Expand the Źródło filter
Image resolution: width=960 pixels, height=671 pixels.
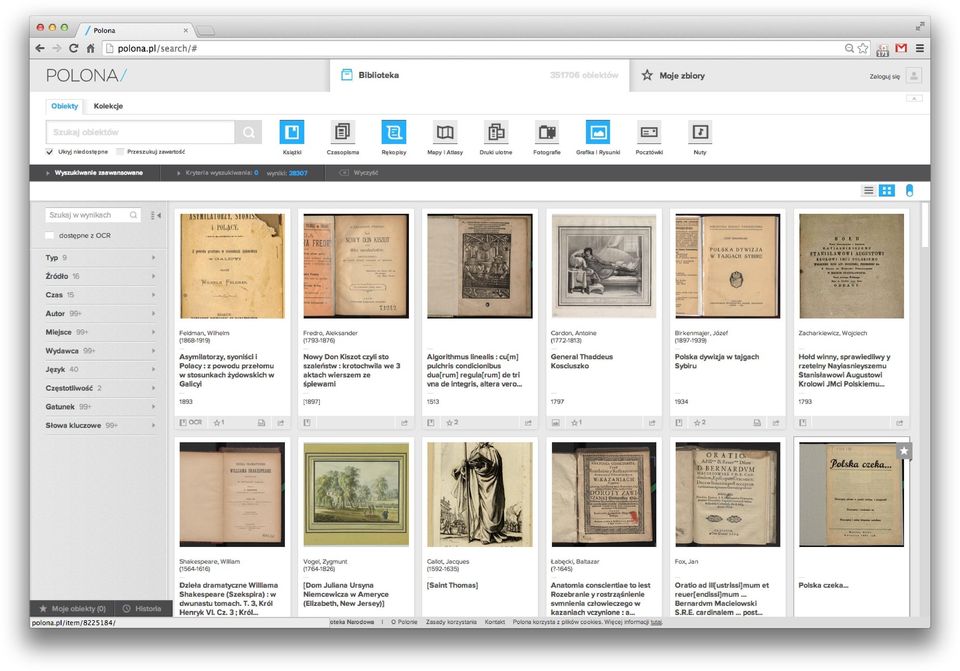pos(100,276)
